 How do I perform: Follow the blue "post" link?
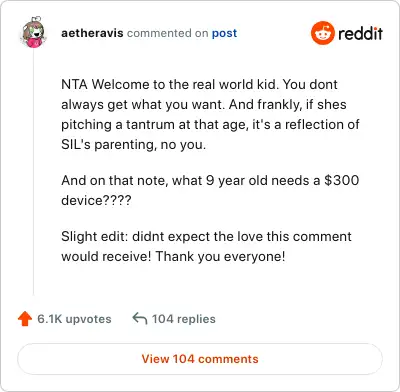point(224,33)
